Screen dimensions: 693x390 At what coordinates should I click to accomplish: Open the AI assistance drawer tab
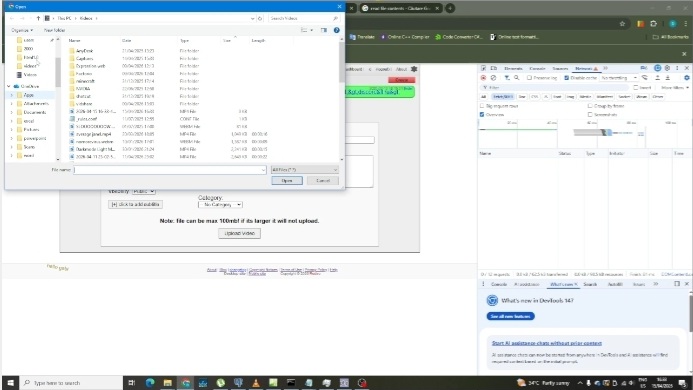(526, 284)
